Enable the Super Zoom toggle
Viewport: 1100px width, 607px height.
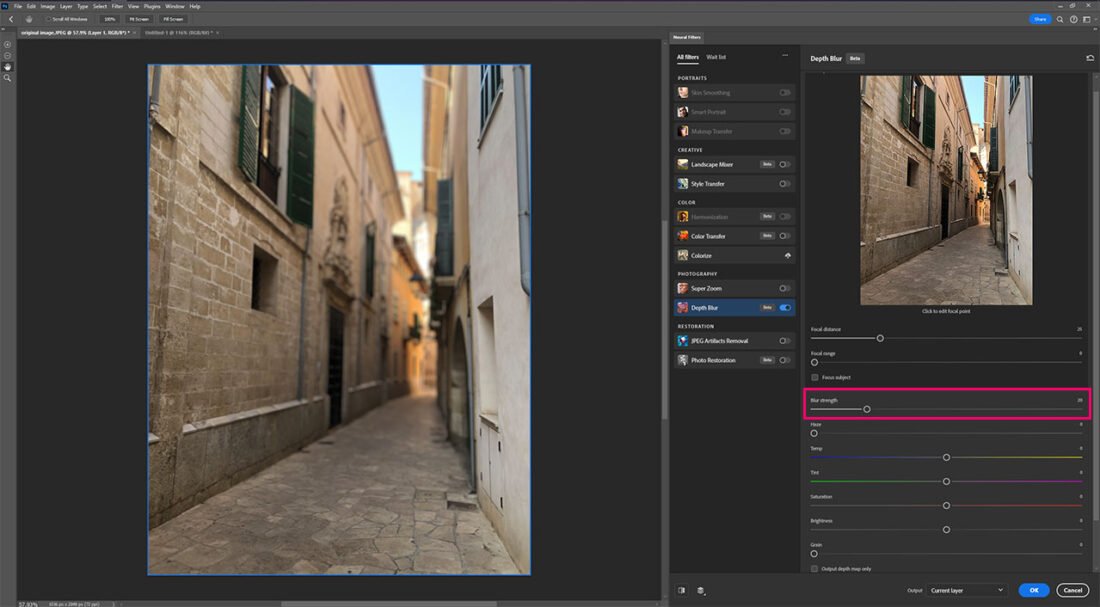point(784,288)
